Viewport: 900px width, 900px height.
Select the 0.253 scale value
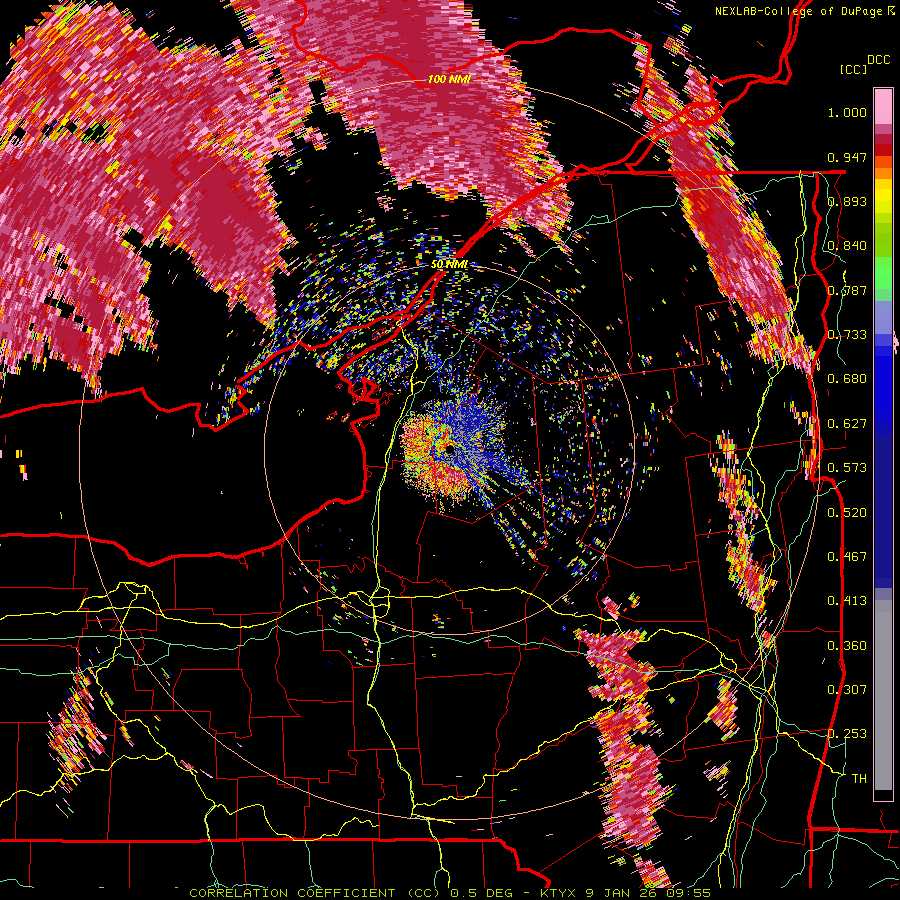847,734
